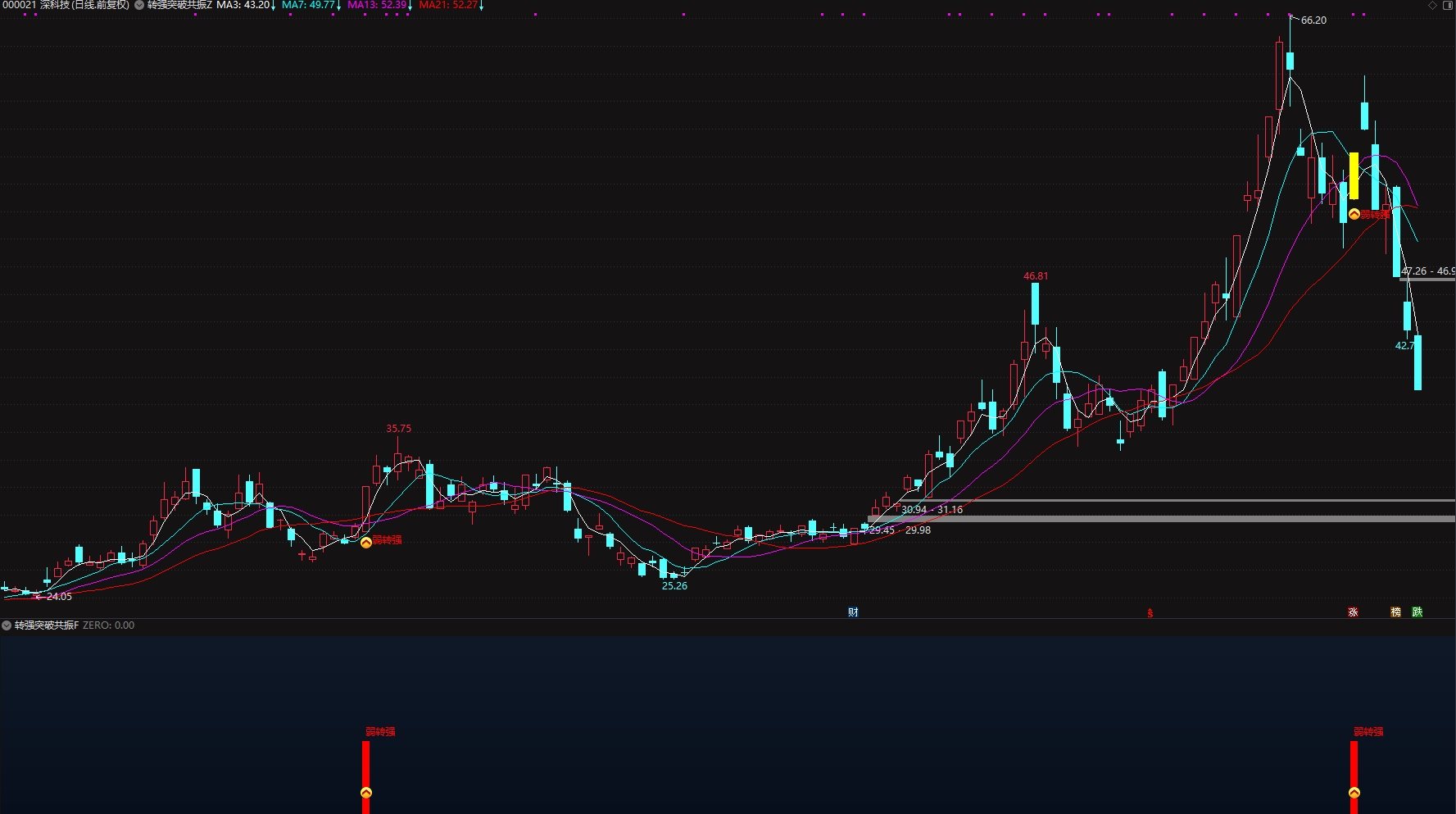Click the MA7: 49.77 label
This screenshot has height=814, width=1456.
(308, 5)
